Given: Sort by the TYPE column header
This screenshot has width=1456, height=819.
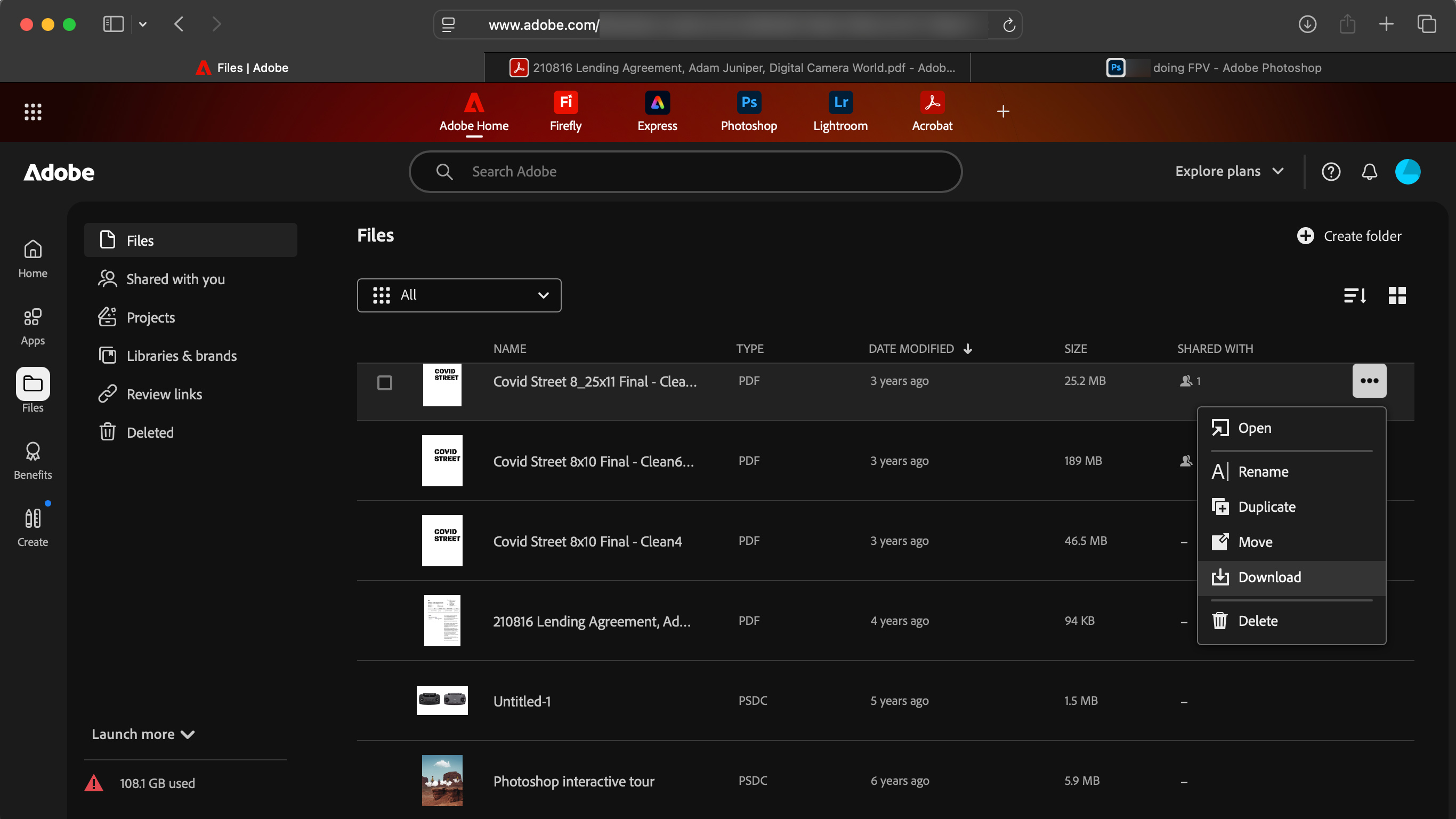Looking at the screenshot, I should point(749,348).
